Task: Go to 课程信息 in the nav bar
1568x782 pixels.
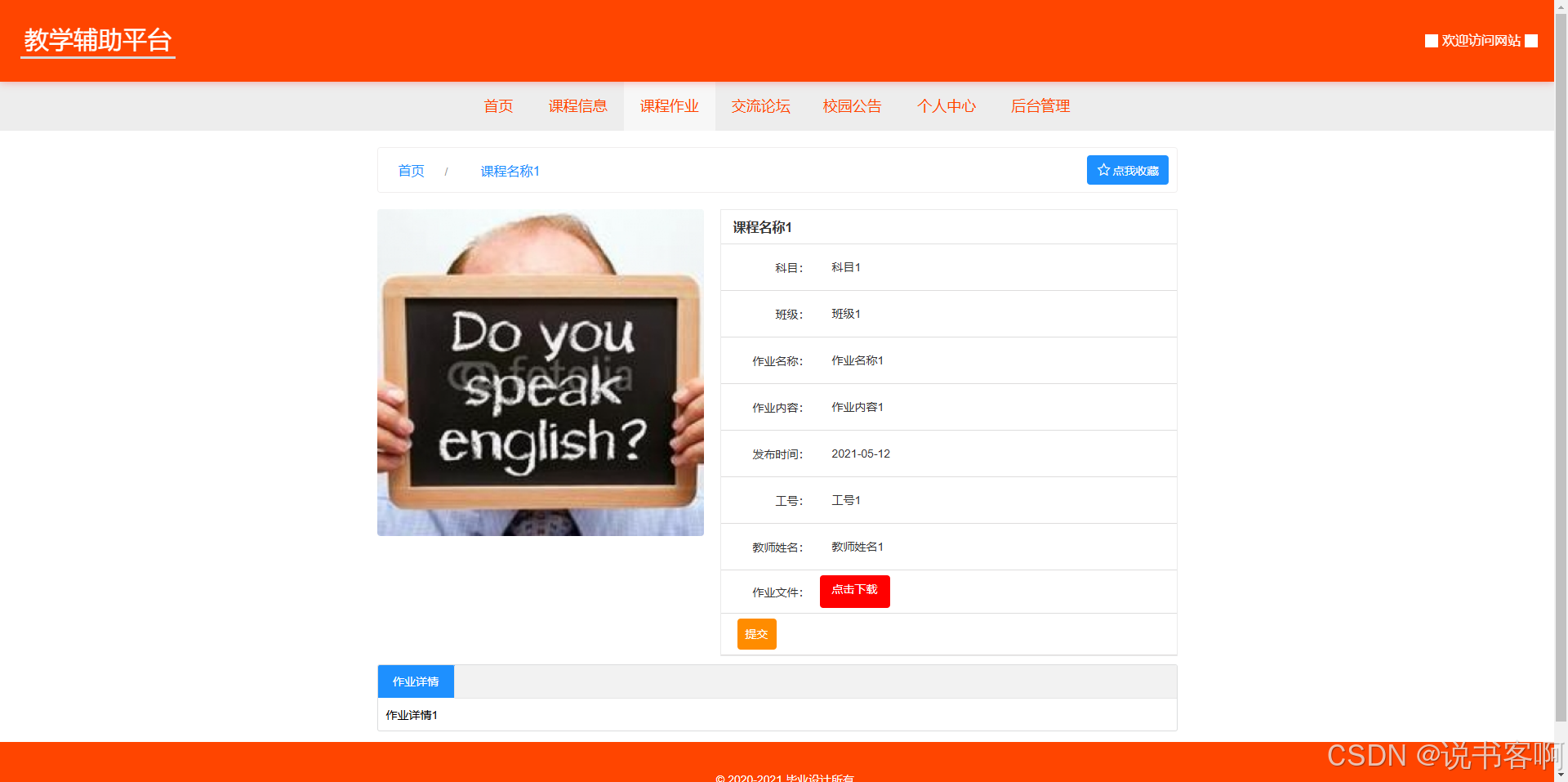Action: [578, 106]
